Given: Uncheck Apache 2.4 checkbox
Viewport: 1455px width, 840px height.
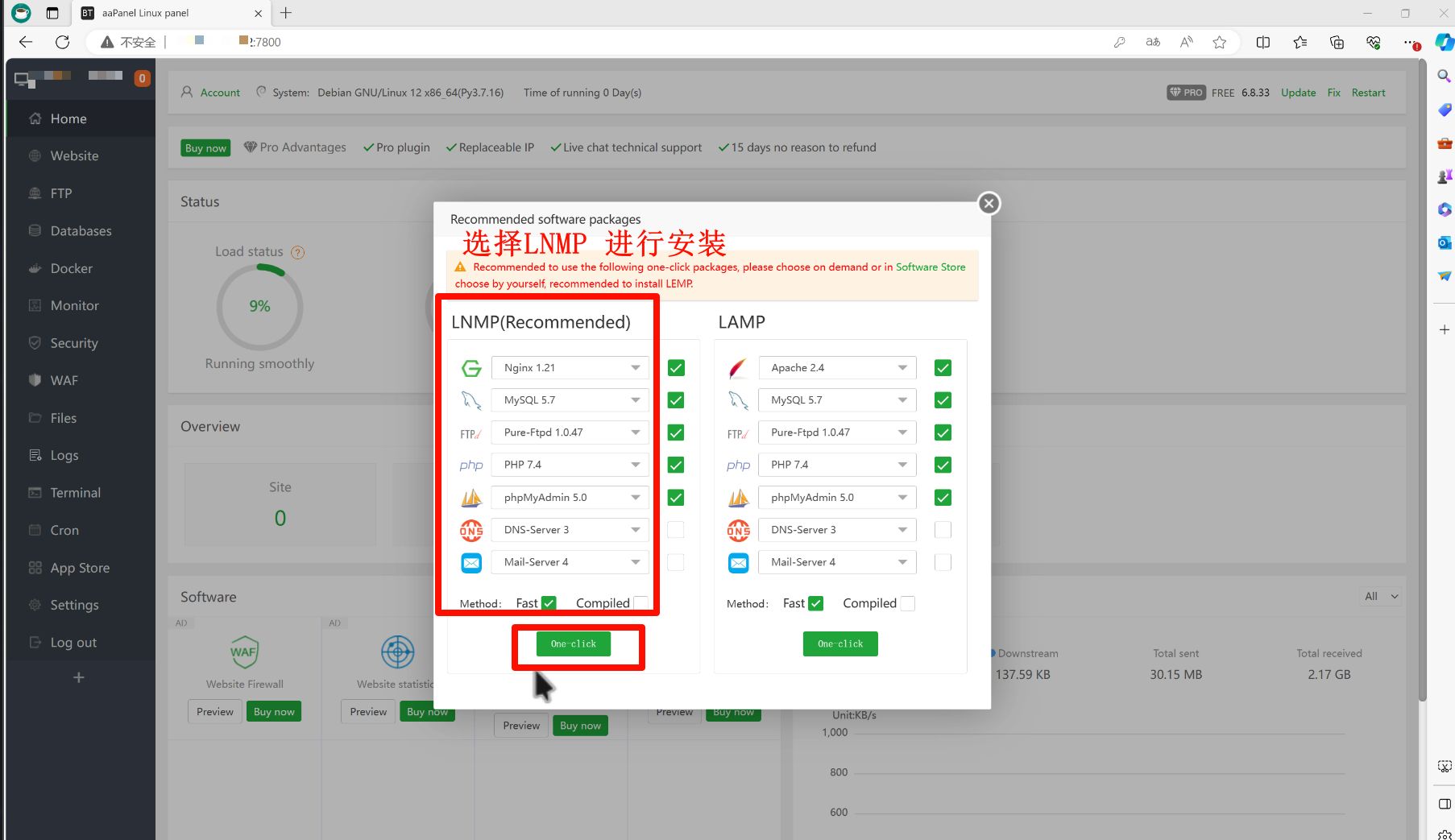Looking at the screenshot, I should (943, 368).
